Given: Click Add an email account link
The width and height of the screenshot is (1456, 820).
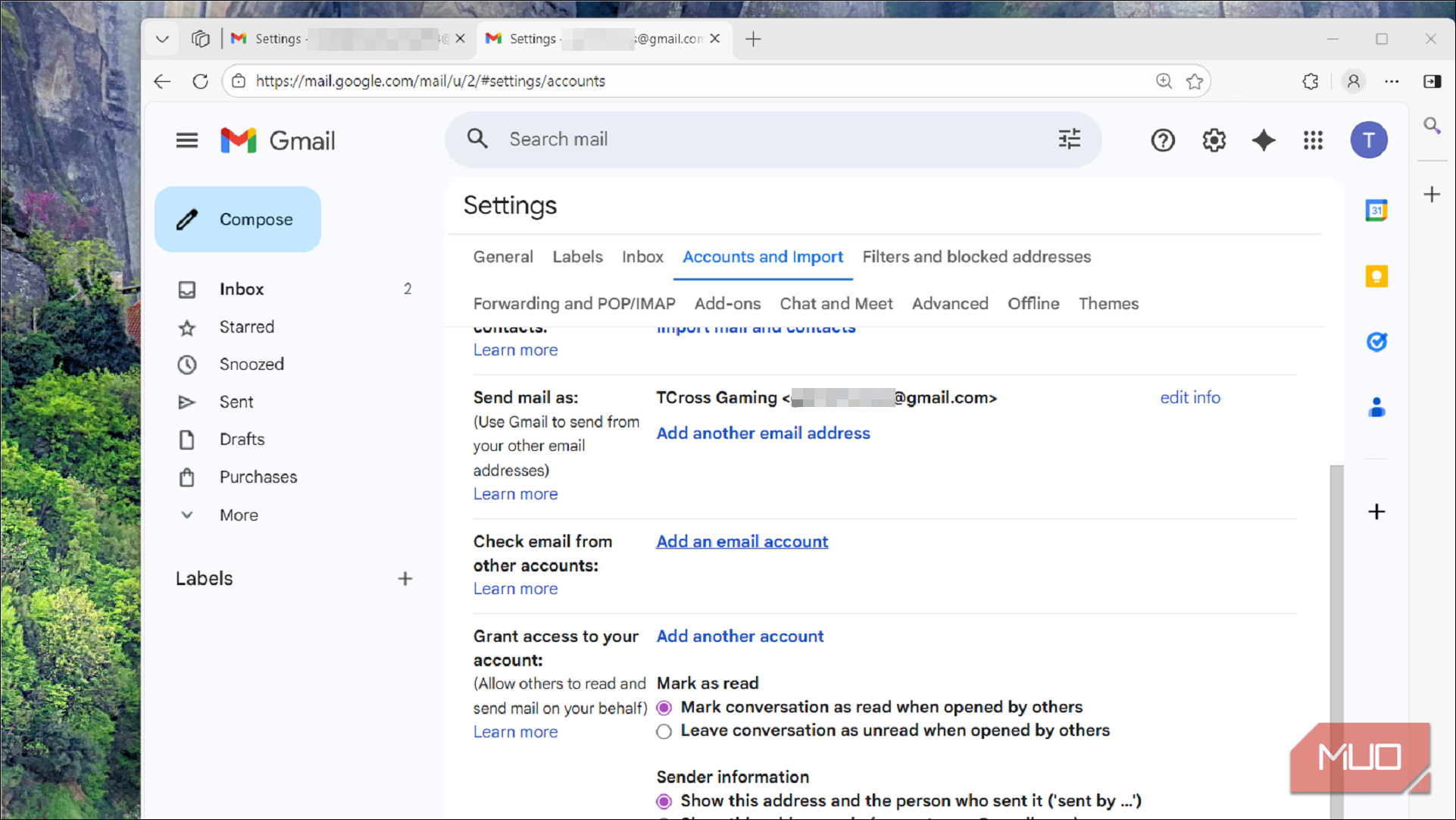Looking at the screenshot, I should tap(742, 542).
